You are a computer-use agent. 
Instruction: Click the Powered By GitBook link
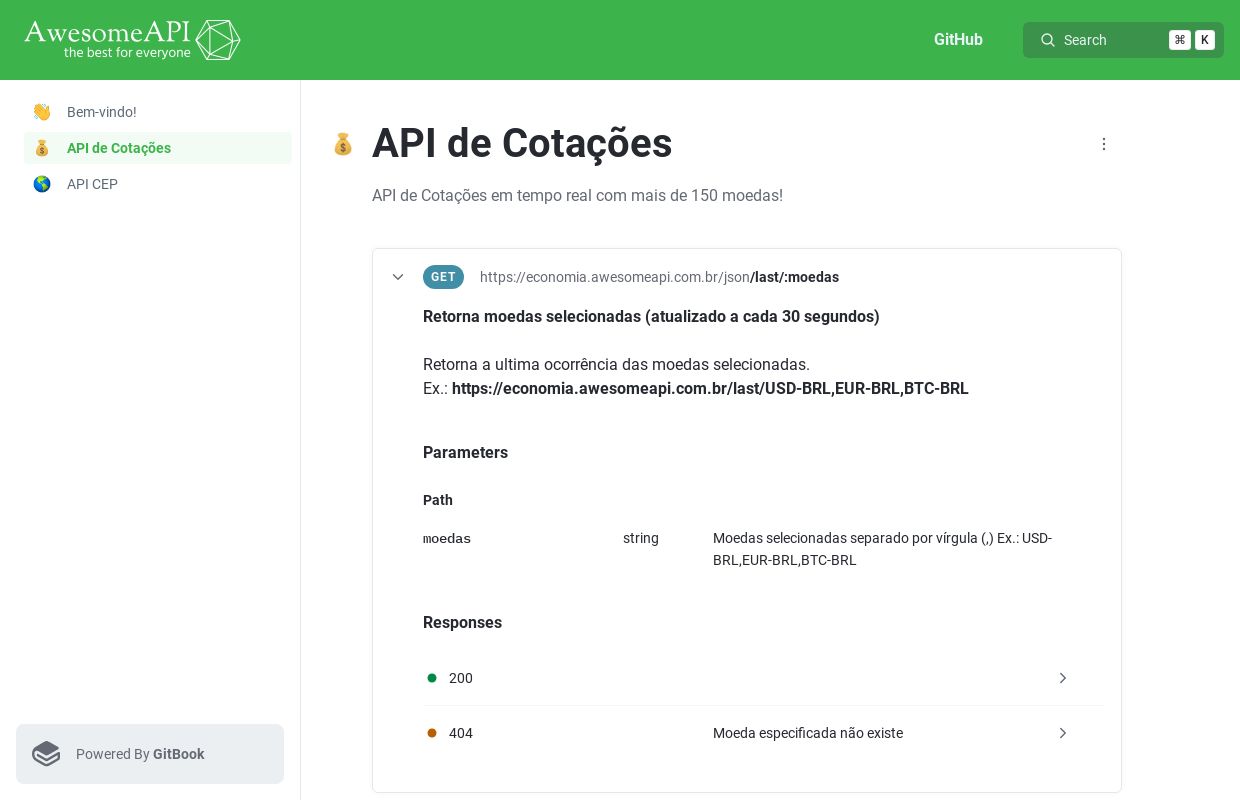150,754
